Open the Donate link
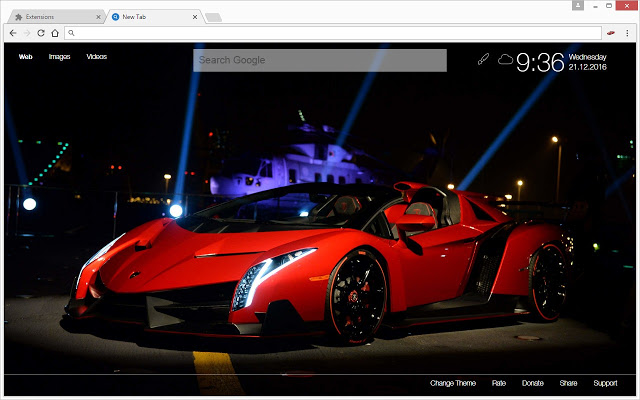Image resolution: width=640 pixels, height=400 pixels. (x=533, y=383)
